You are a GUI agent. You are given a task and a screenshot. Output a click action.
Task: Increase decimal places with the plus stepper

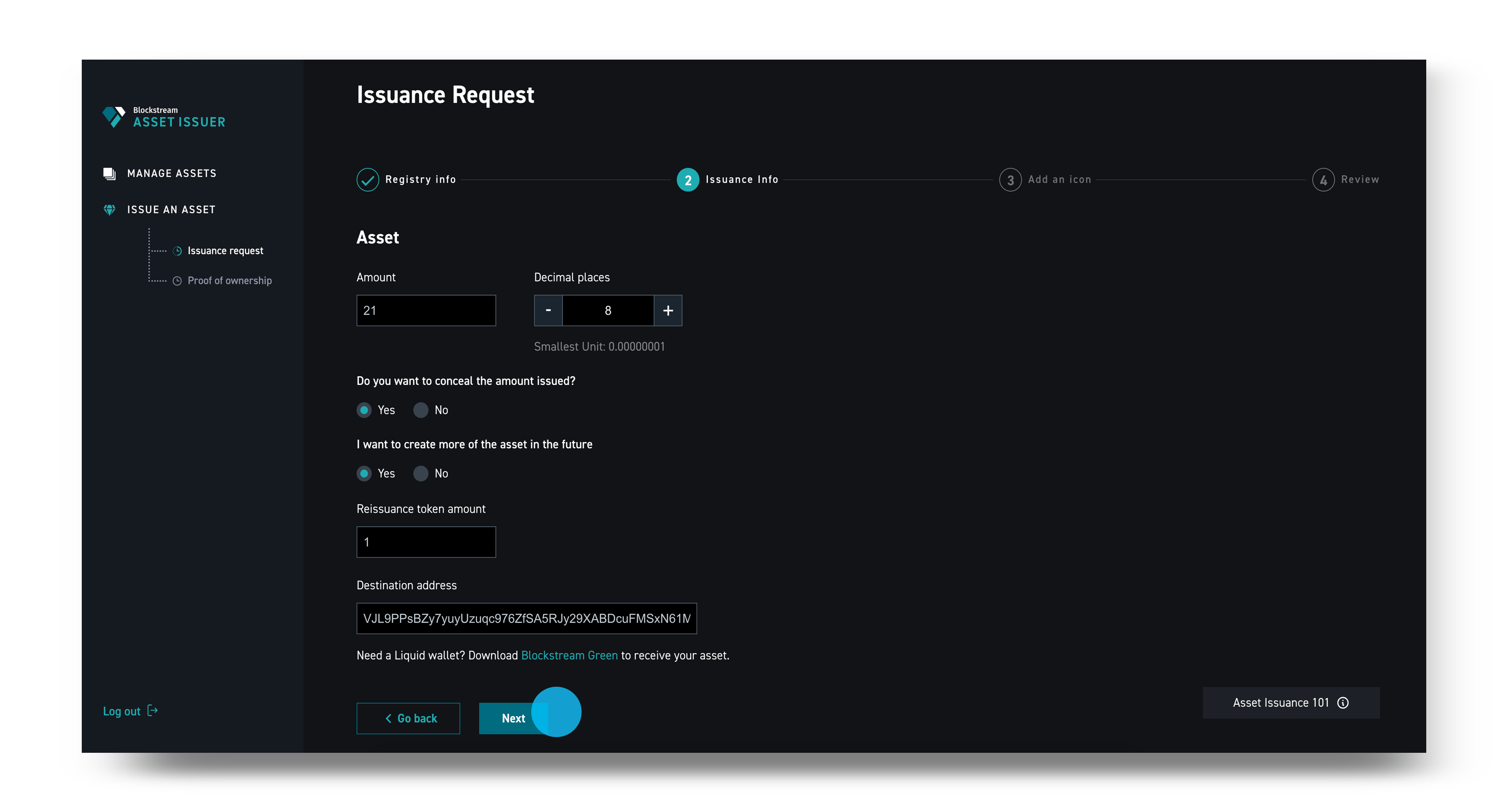[667, 310]
